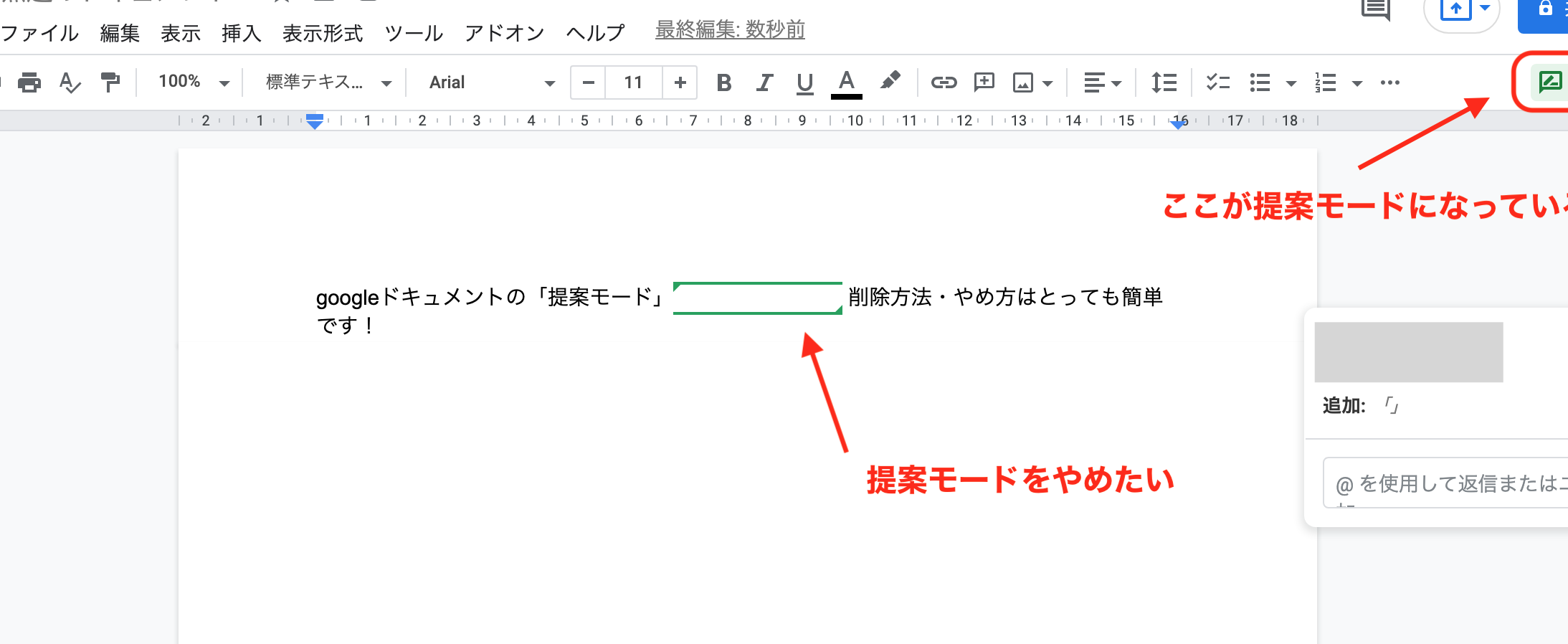Click the right indent marker on ruler
1568x644 pixels.
(x=1178, y=123)
